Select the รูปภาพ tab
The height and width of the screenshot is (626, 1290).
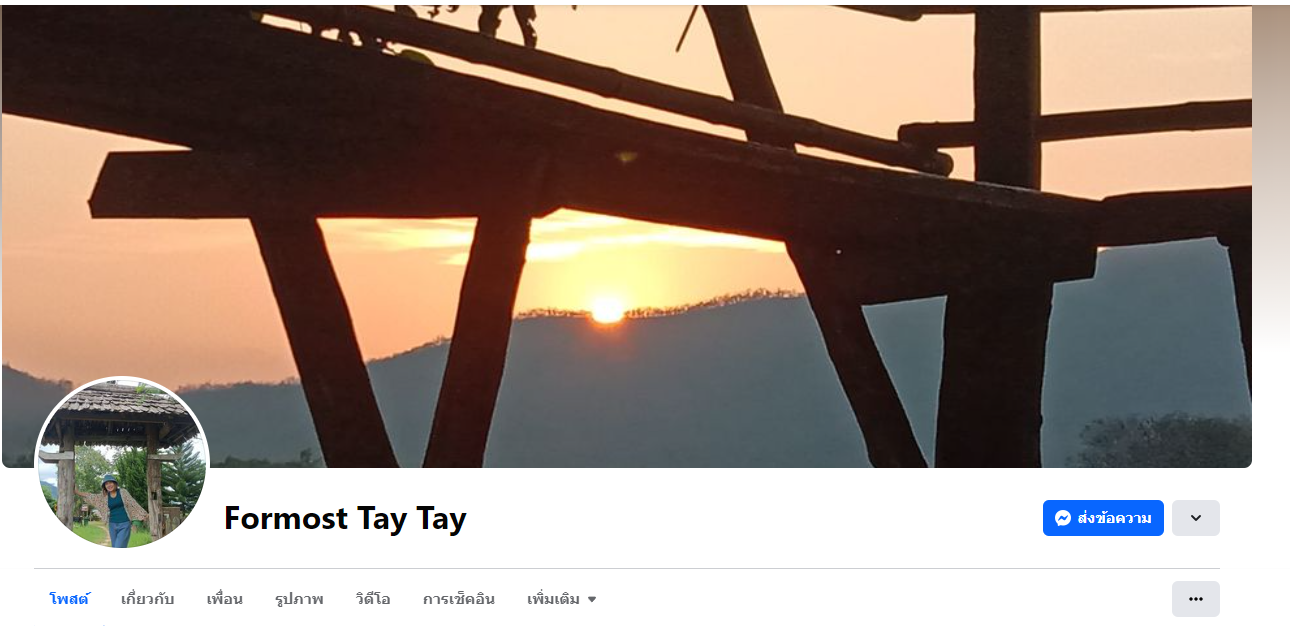pyautogui.click(x=299, y=599)
